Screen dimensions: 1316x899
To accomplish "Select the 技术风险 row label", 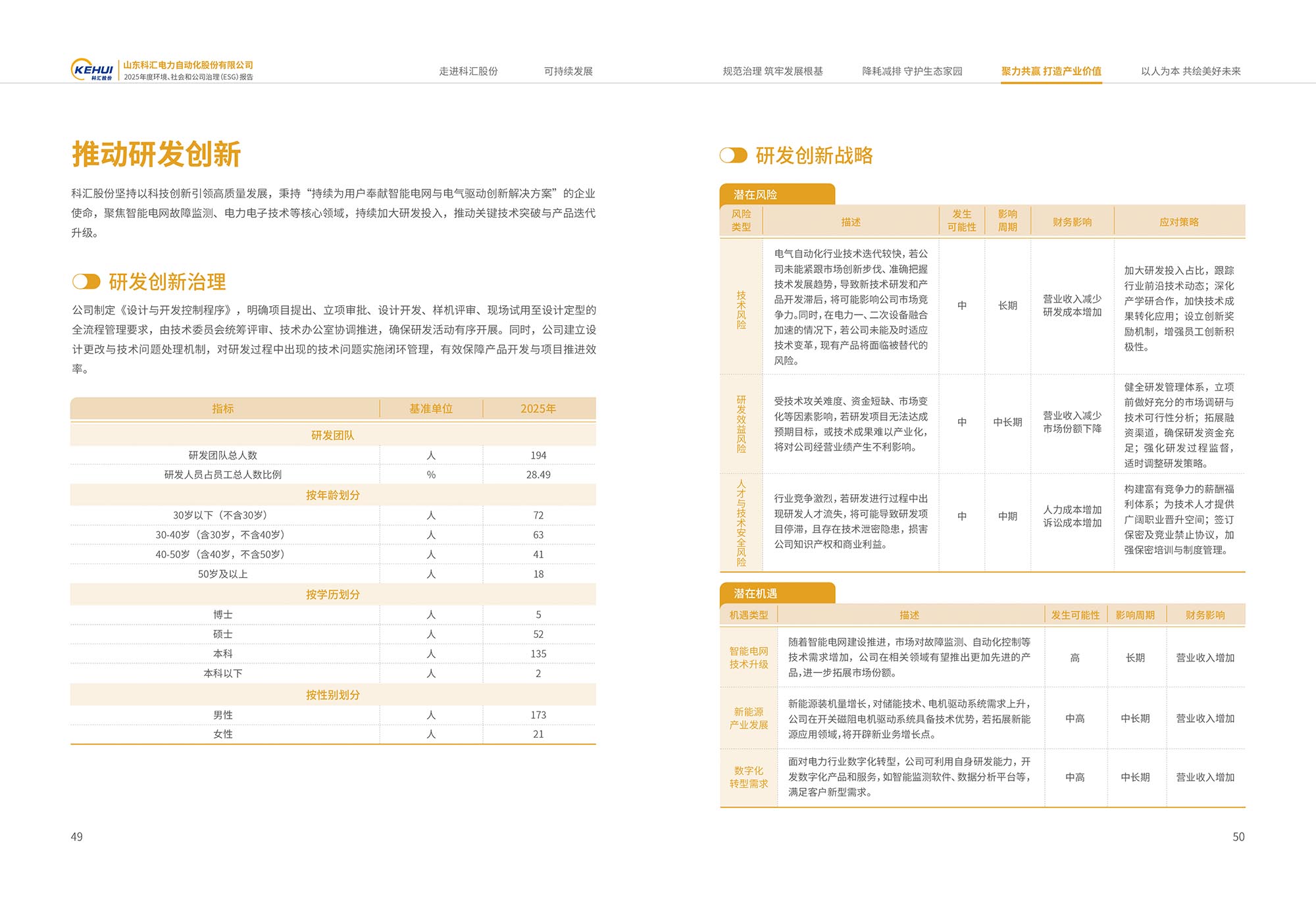I will [741, 309].
